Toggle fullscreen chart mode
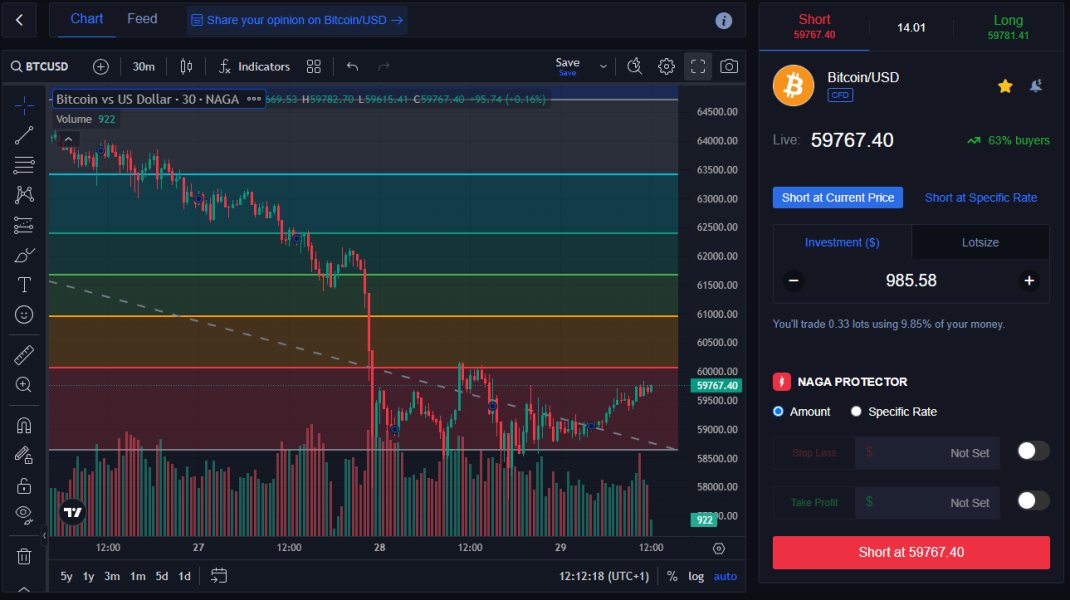 point(698,67)
